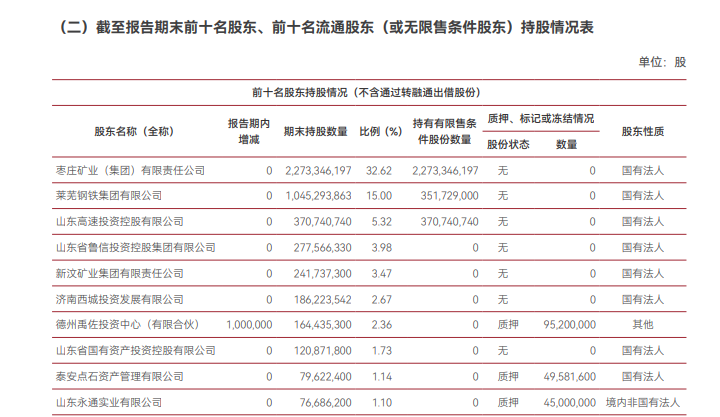The width and height of the screenshot is (720, 417).
Task: Click the column header 期末持股数量
Action: tap(315, 131)
